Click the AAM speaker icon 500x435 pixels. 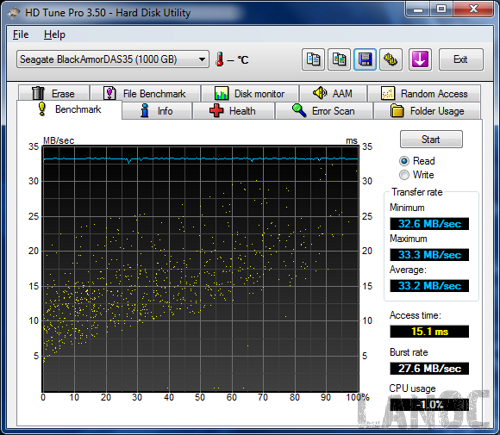click(x=320, y=93)
